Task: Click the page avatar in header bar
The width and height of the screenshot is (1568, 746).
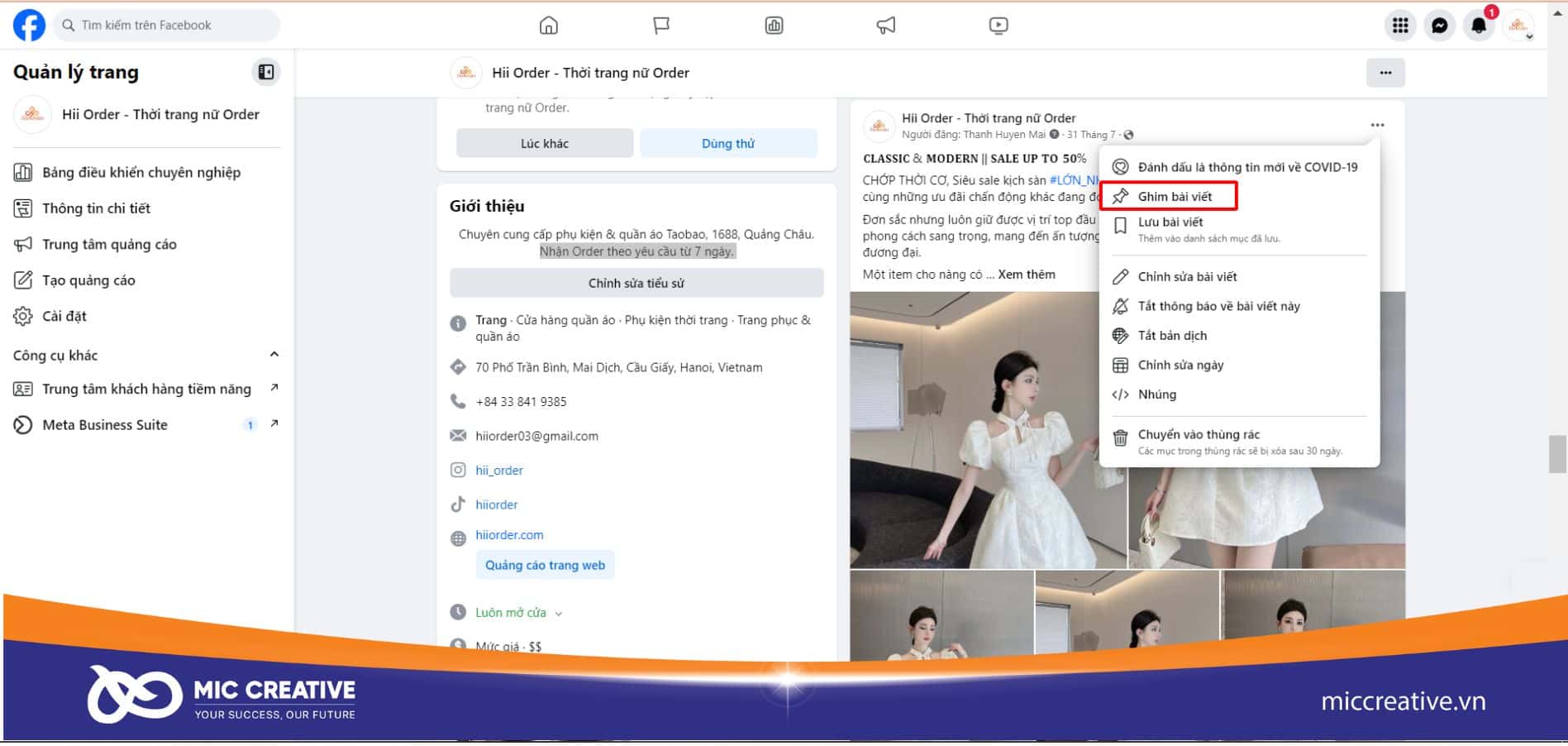Action: (466, 73)
